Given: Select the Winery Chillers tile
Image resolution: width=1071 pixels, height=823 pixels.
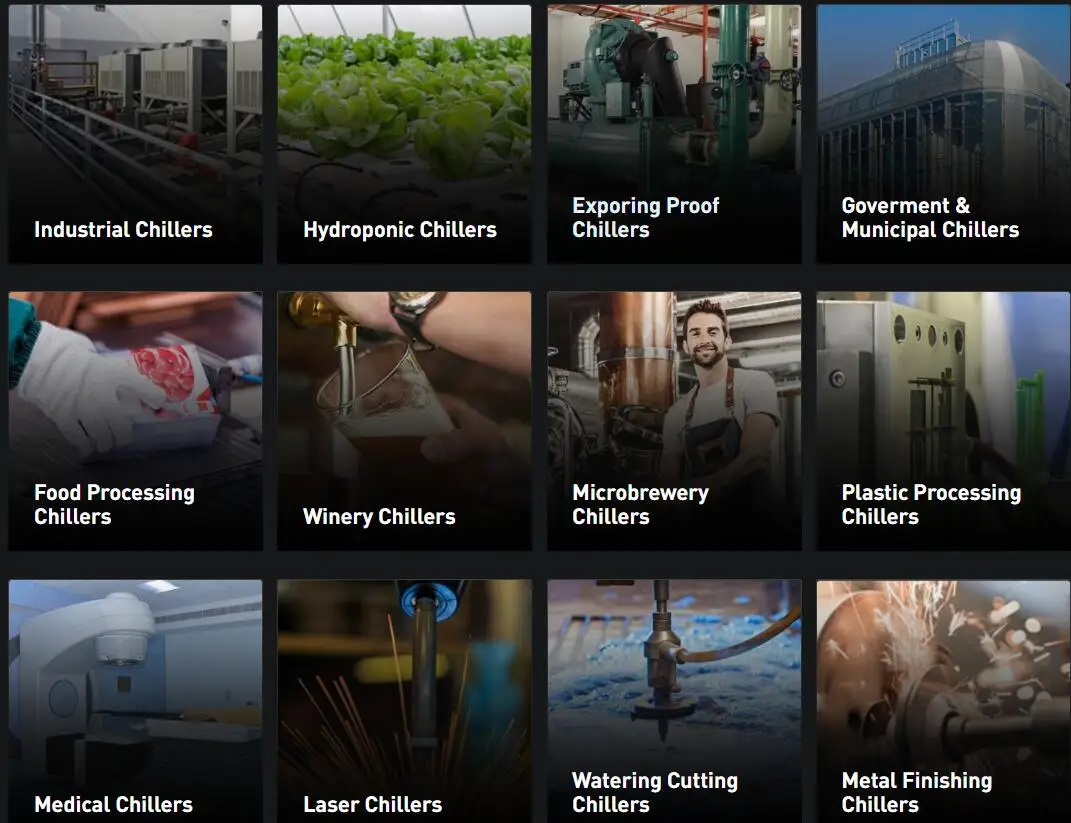Looking at the screenshot, I should point(404,421).
